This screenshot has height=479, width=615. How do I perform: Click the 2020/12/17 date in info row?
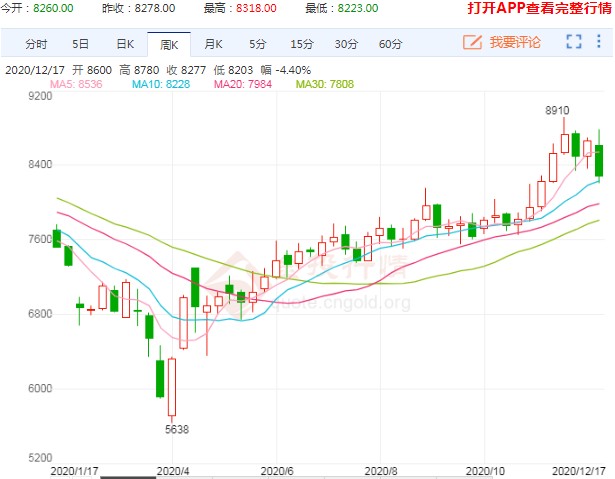pos(35,70)
